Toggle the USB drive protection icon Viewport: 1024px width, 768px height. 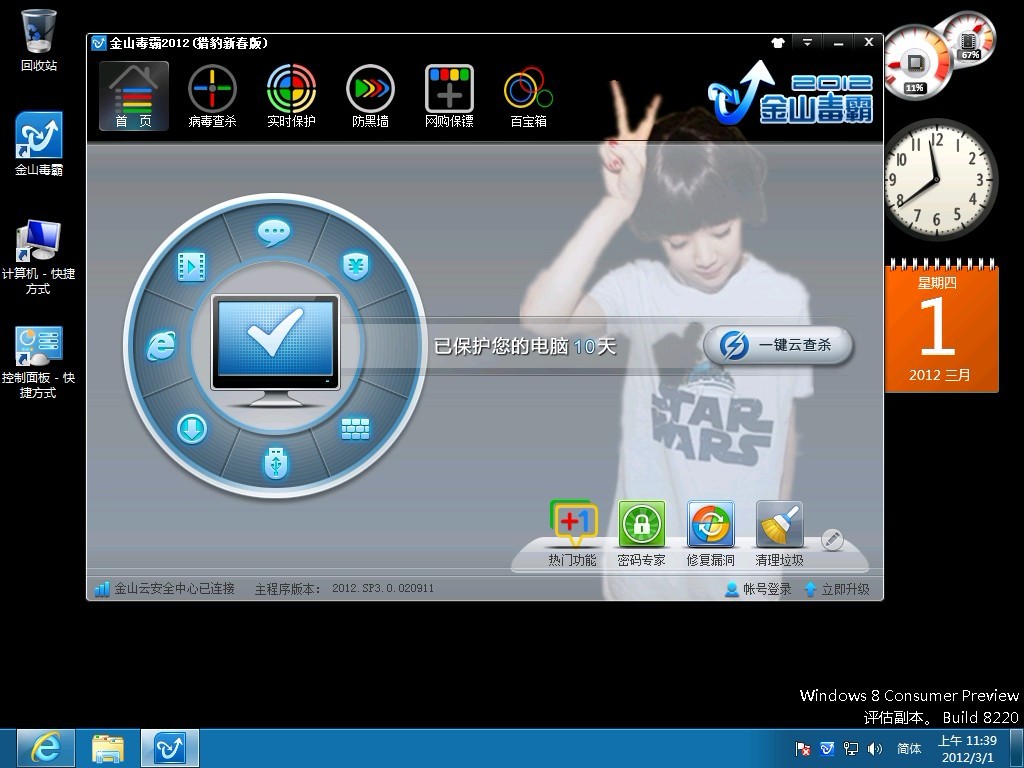(274, 461)
